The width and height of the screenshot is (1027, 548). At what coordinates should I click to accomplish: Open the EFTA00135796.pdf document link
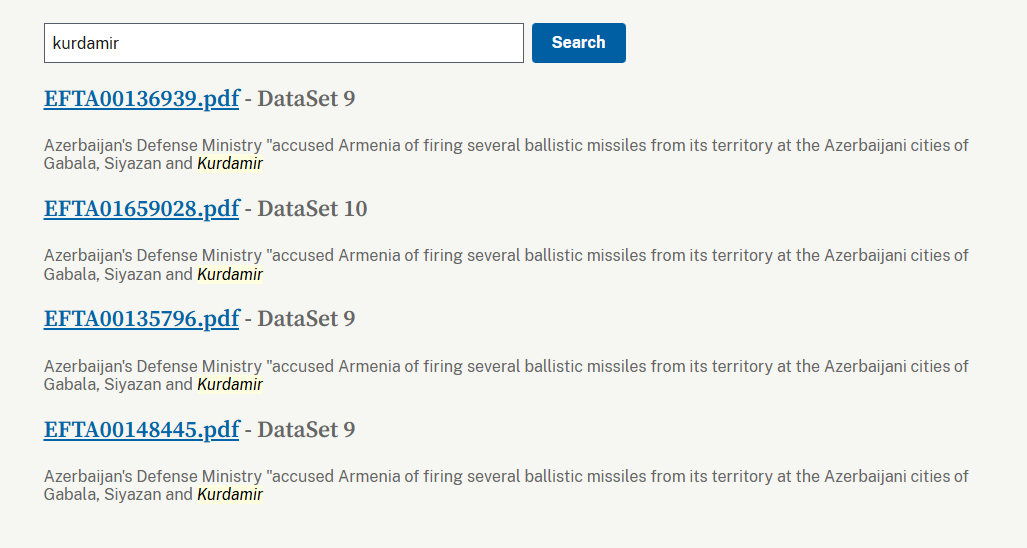pos(141,319)
